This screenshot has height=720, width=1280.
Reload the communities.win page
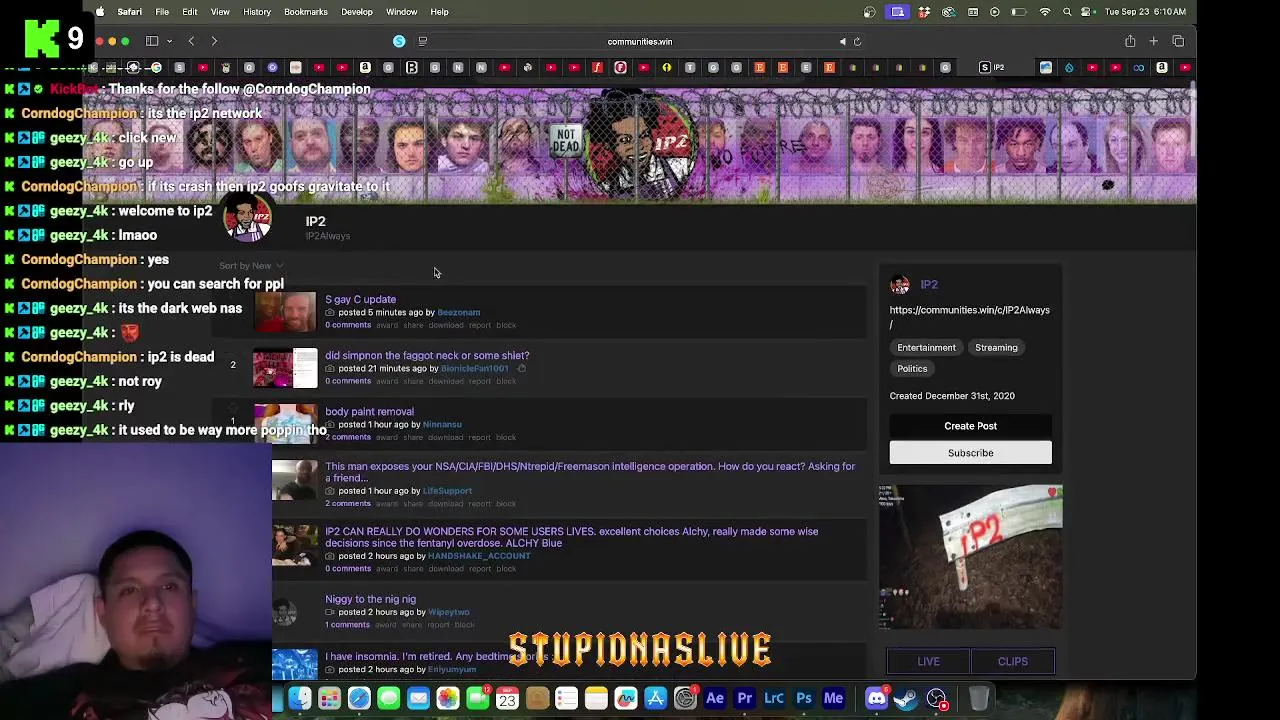pyautogui.click(x=857, y=42)
